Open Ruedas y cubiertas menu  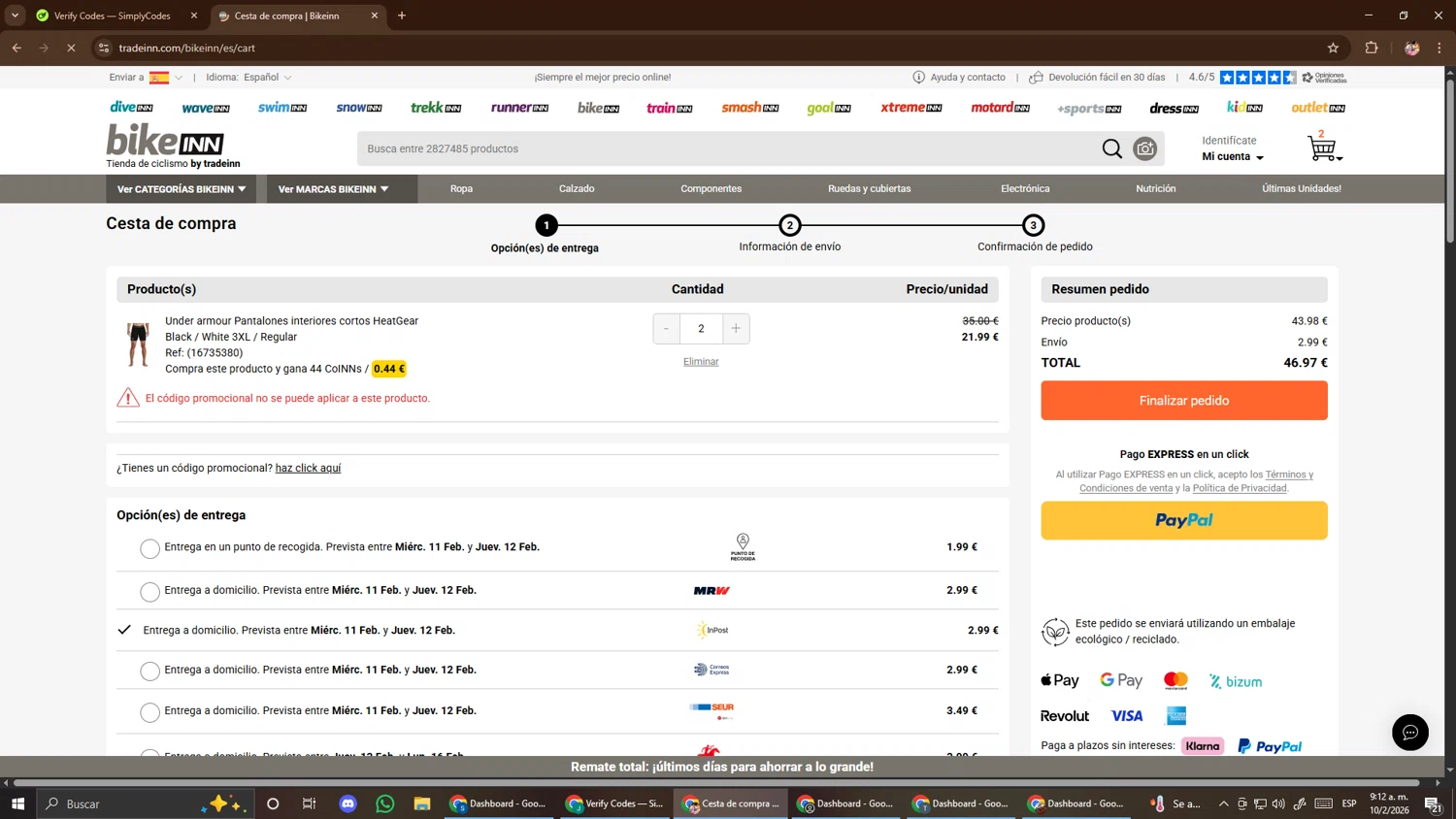869,189
